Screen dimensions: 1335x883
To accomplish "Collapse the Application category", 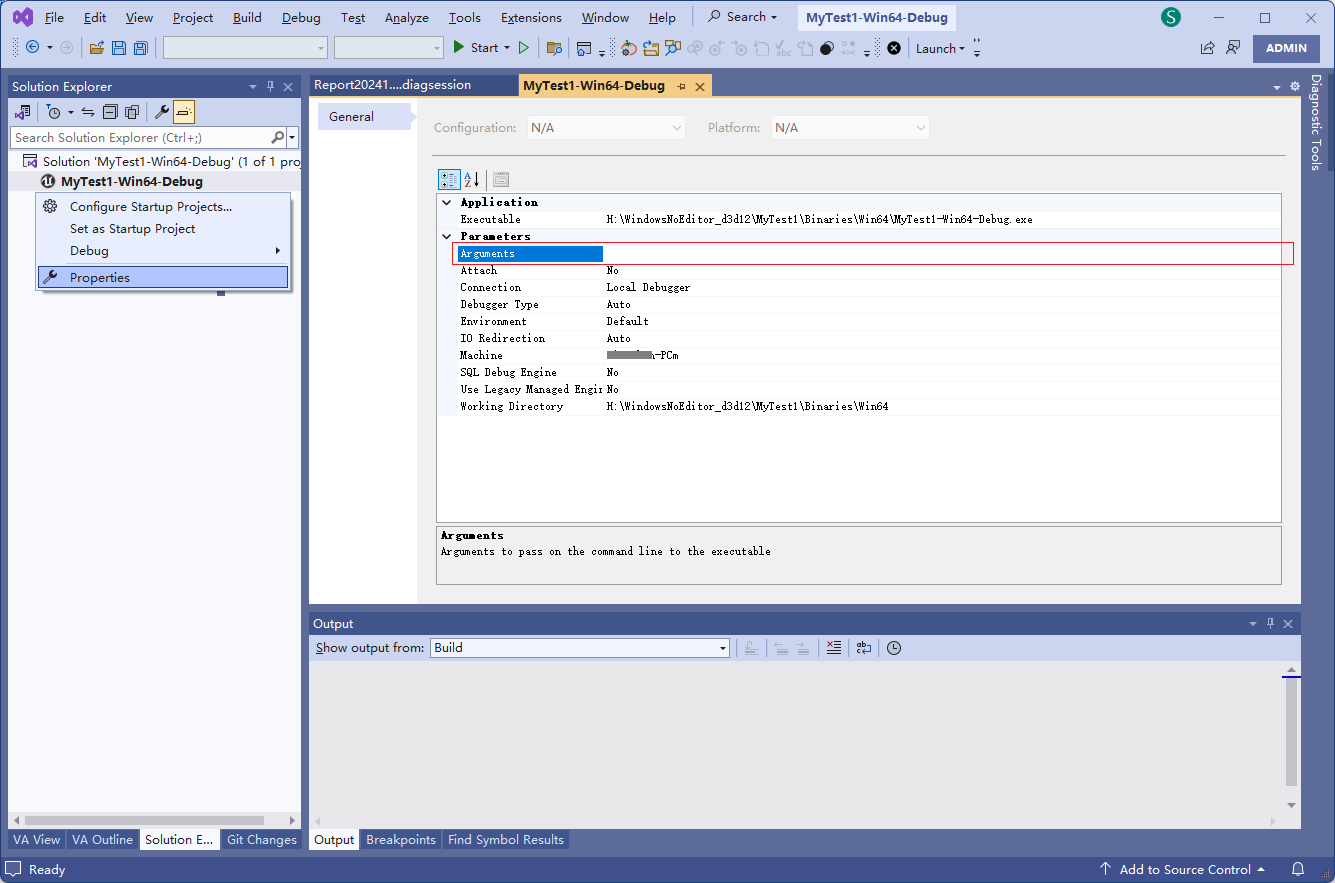I will [x=446, y=202].
